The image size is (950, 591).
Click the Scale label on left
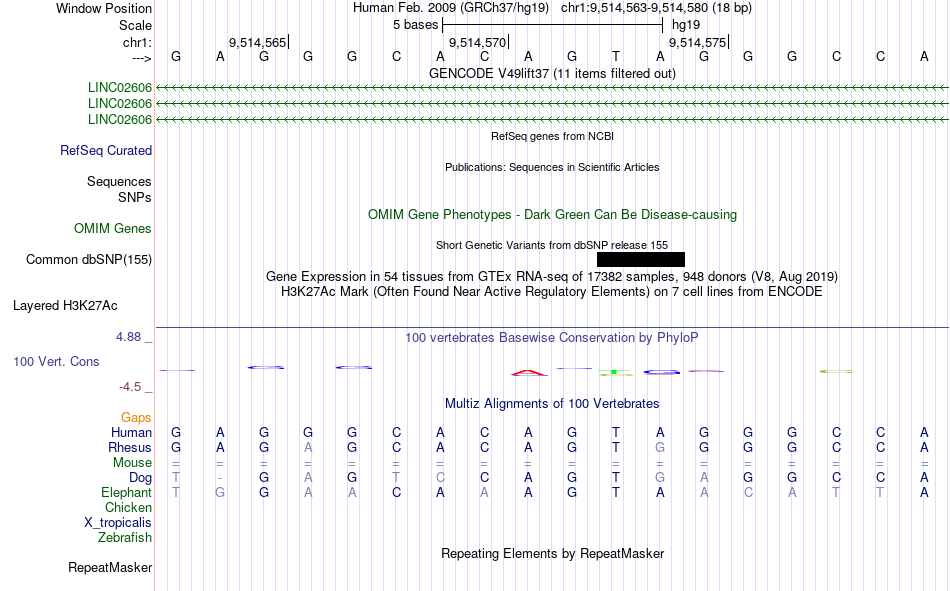click(x=135, y=25)
